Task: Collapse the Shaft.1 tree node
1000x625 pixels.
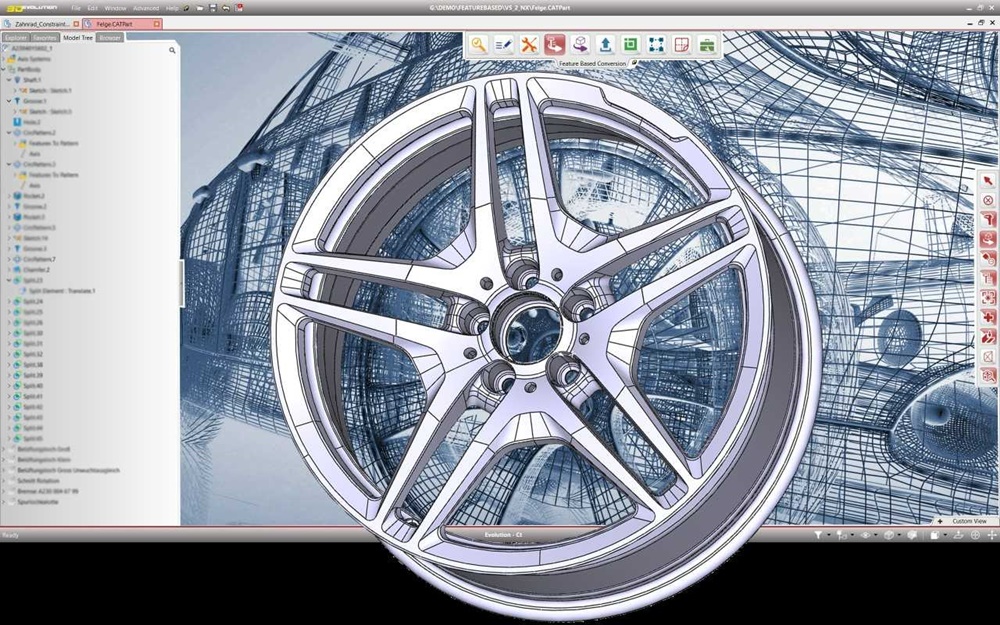Action: (9, 79)
